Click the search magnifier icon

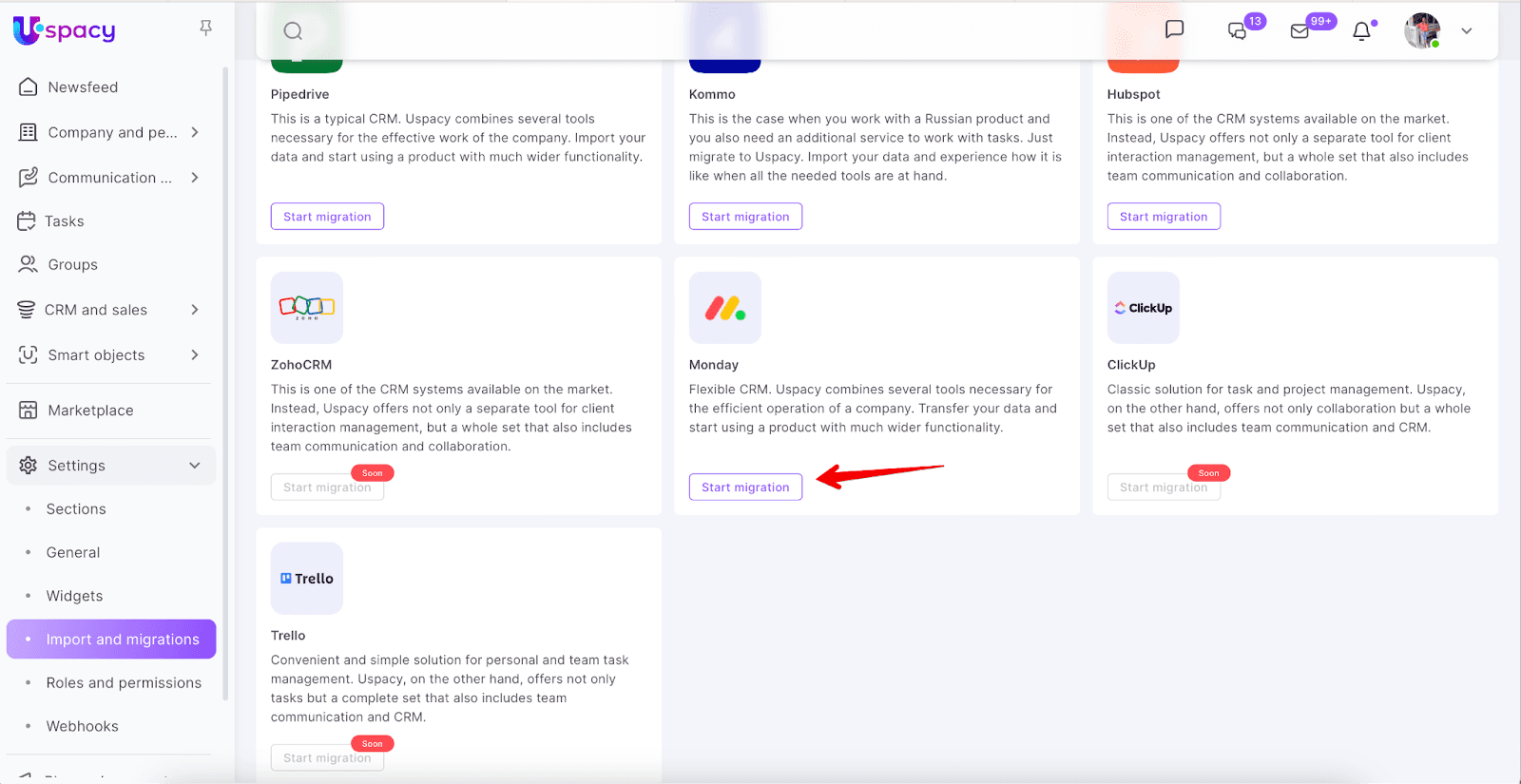(x=293, y=31)
